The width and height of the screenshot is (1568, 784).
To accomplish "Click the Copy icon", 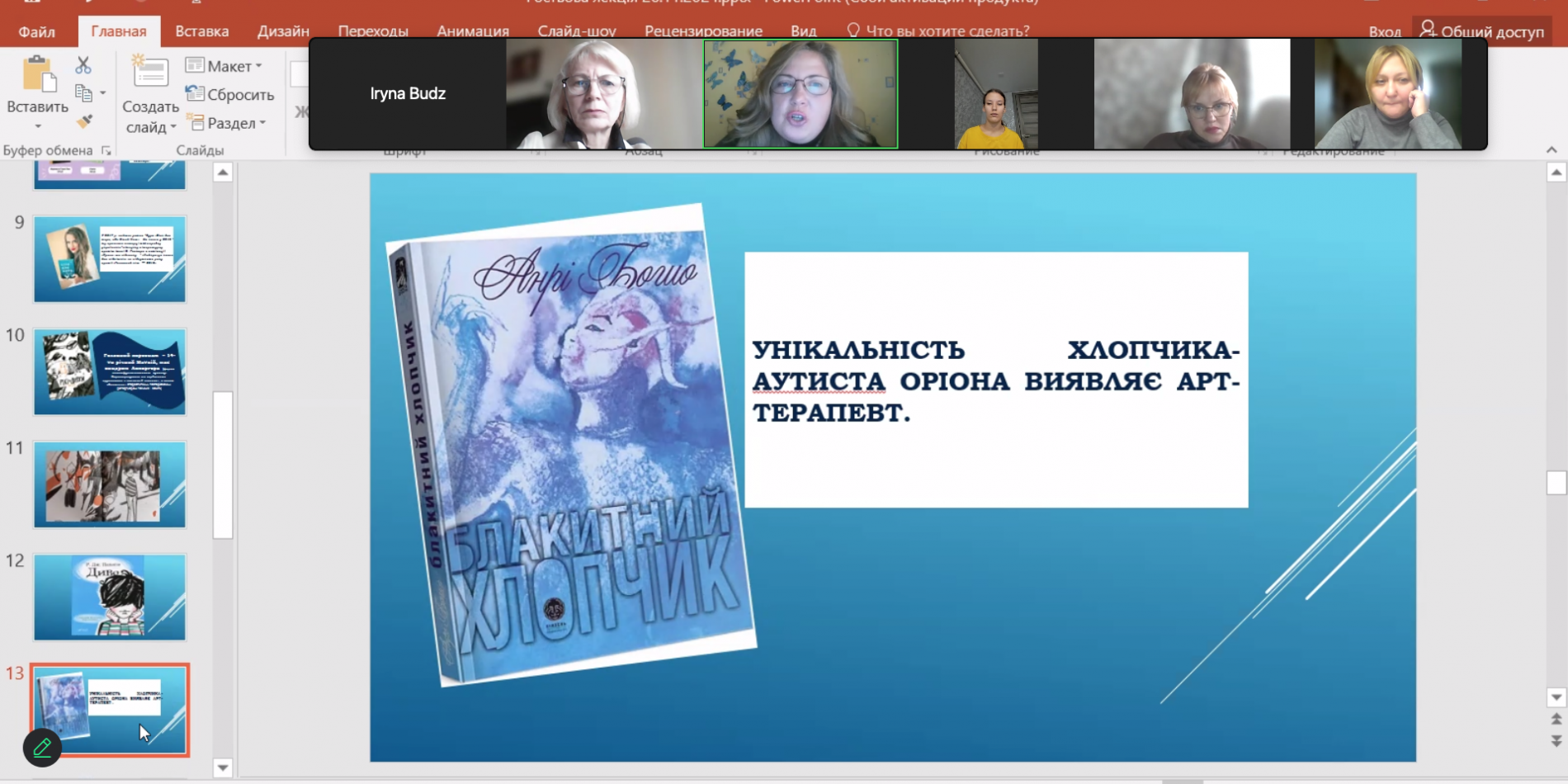I will (83, 93).
